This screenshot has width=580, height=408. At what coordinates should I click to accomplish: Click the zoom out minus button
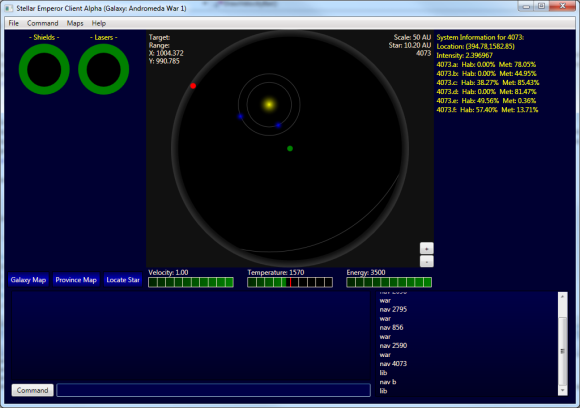[x=426, y=262]
